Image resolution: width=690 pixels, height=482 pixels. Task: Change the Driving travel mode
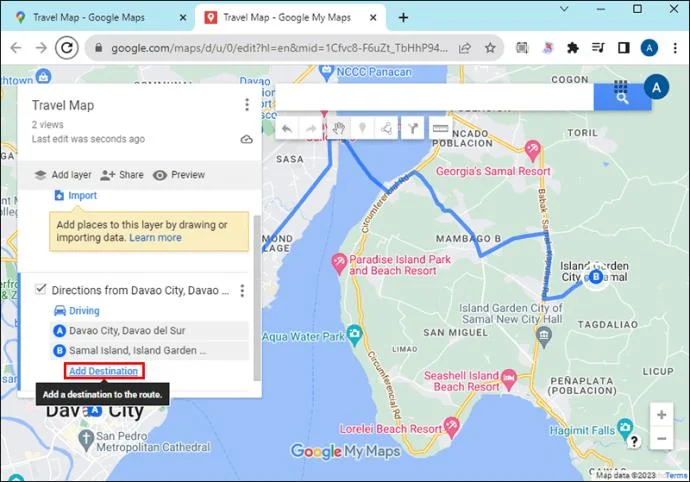pyautogui.click(x=77, y=311)
